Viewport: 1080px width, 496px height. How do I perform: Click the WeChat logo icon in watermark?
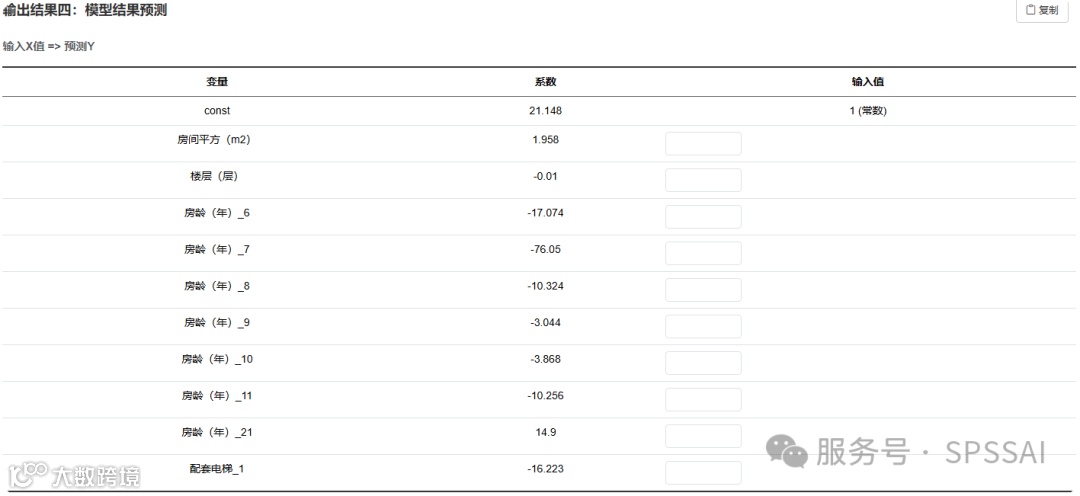point(787,451)
